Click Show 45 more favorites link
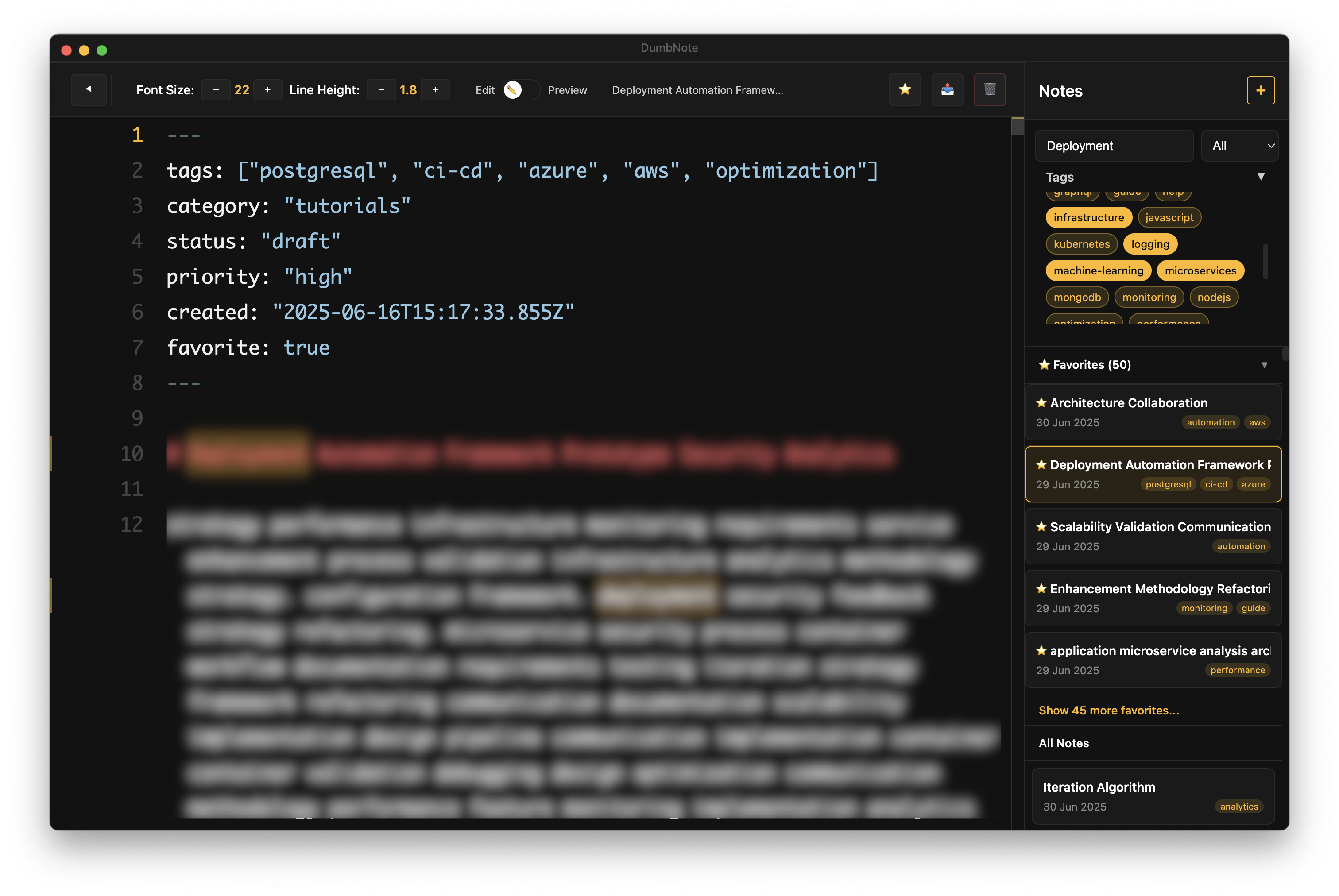The width and height of the screenshot is (1339, 896). pos(1108,710)
